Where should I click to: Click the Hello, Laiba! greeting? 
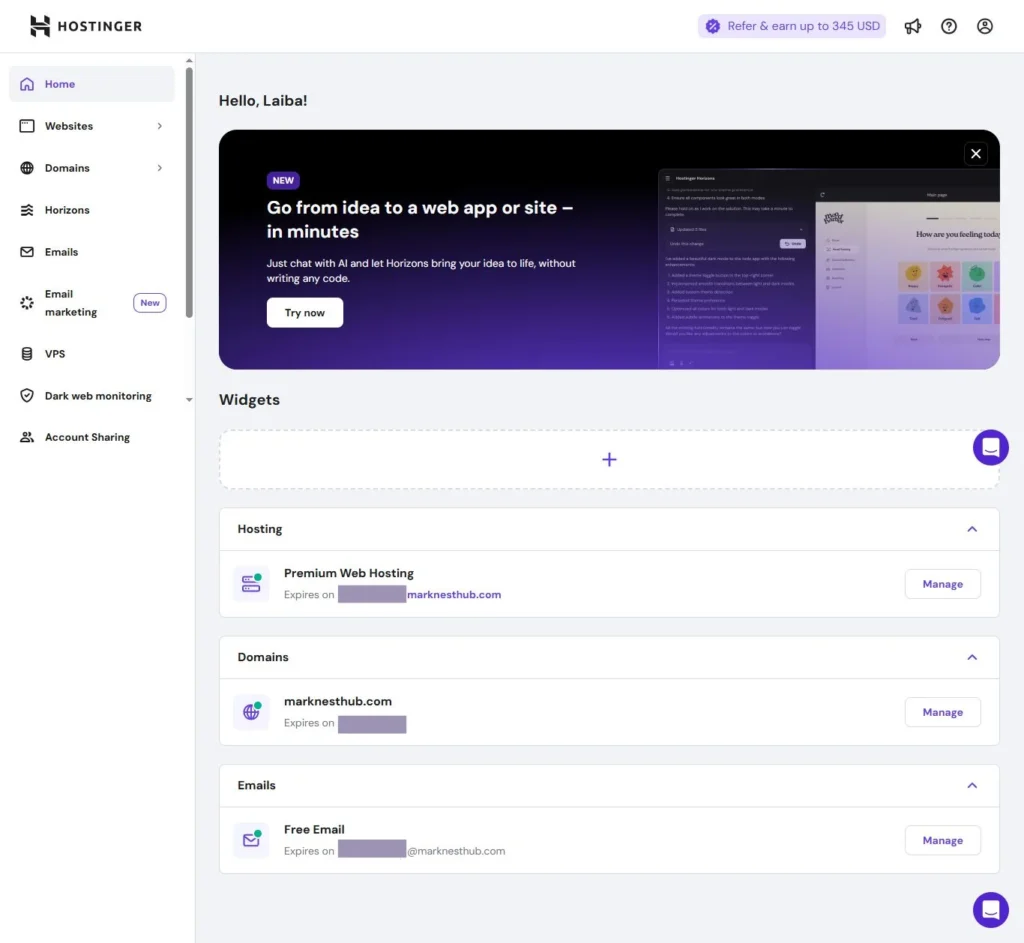point(263,101)
